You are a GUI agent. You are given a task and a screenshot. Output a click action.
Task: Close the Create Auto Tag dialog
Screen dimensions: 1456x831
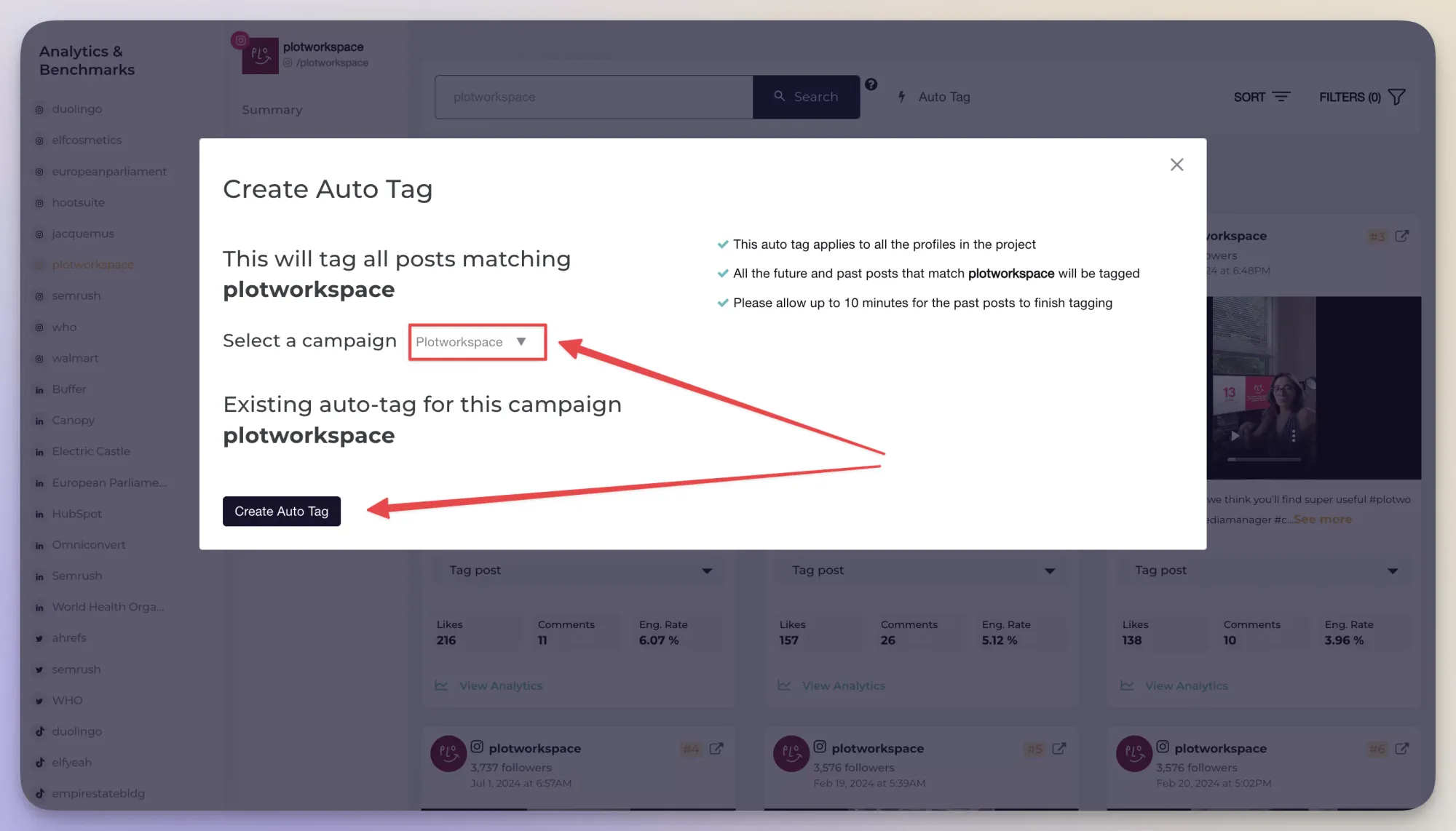pos(1176,164)
